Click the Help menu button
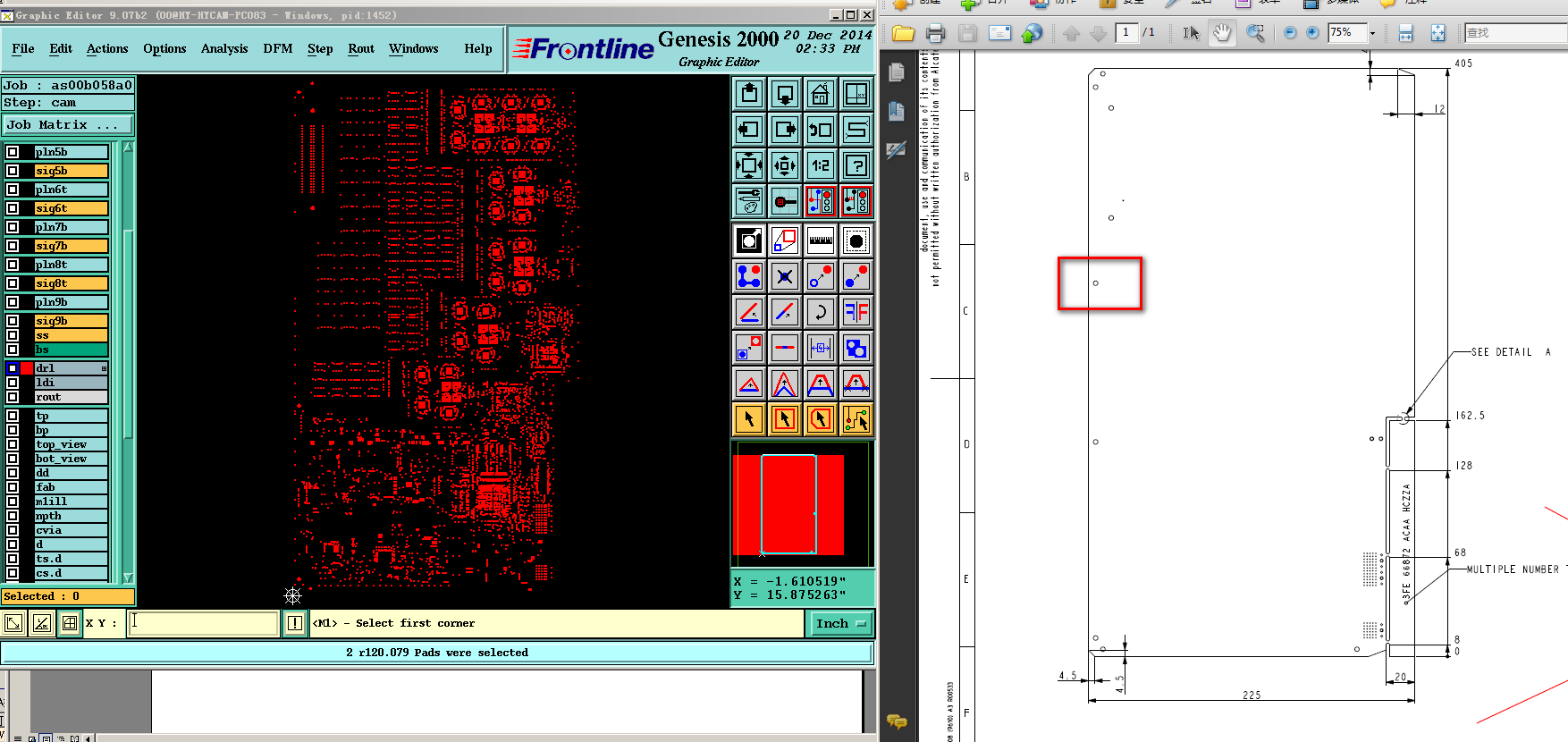Screen dimensions: 1568x742 478,48
